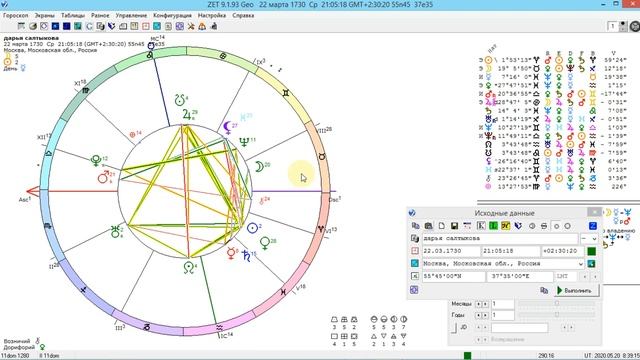Click the blue bird icon in dialog toolbar

pyautogui.click(x=518, y=226)
